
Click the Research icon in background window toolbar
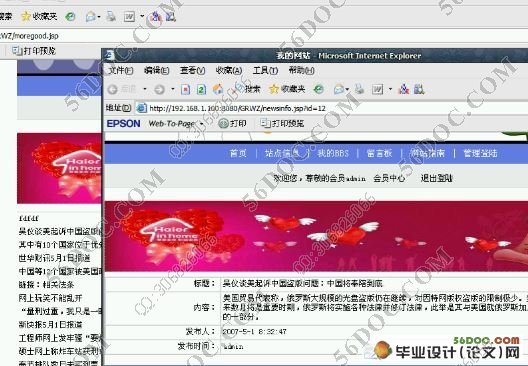pos(170,16)
